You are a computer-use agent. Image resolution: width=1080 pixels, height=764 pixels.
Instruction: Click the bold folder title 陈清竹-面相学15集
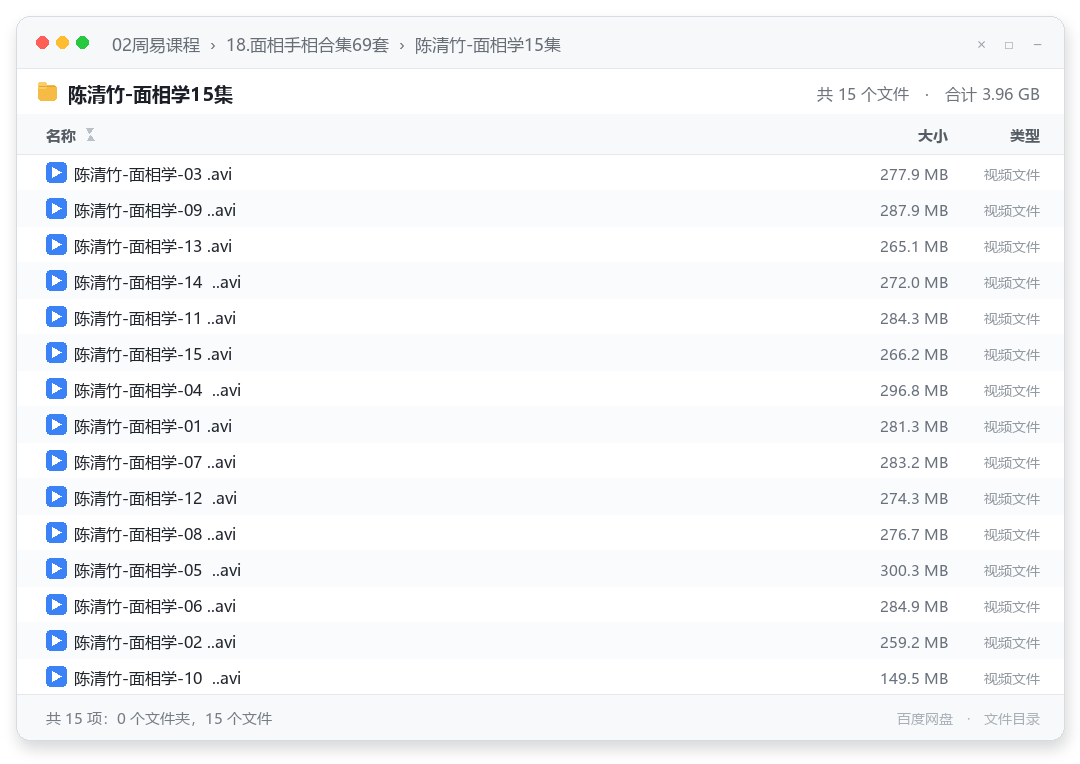pyautogui.click(x=150, y=94)
